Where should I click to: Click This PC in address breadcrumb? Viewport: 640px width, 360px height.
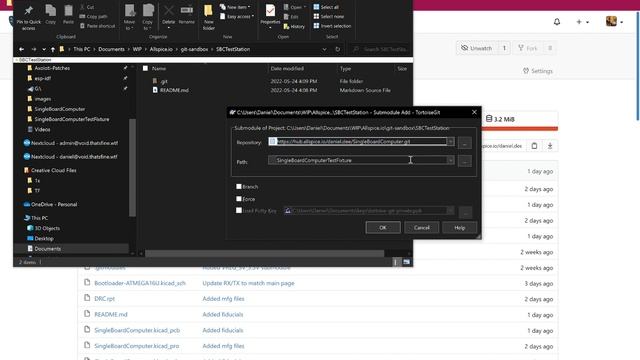click(x=82, y=49)
